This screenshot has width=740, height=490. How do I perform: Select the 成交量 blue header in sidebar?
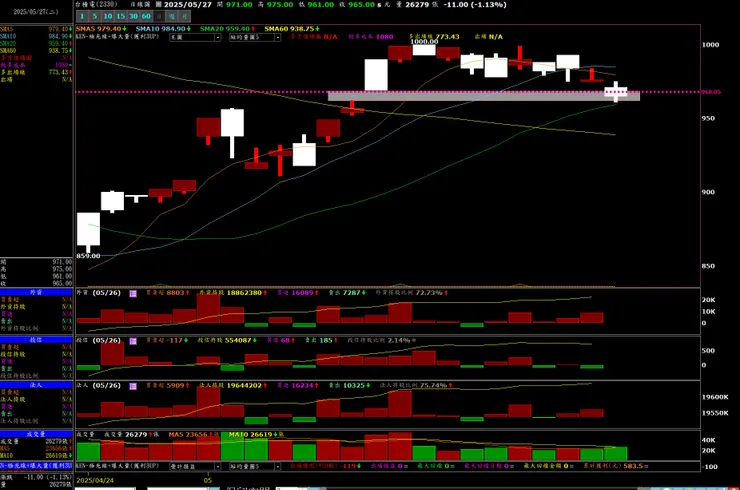pos(36,434)
